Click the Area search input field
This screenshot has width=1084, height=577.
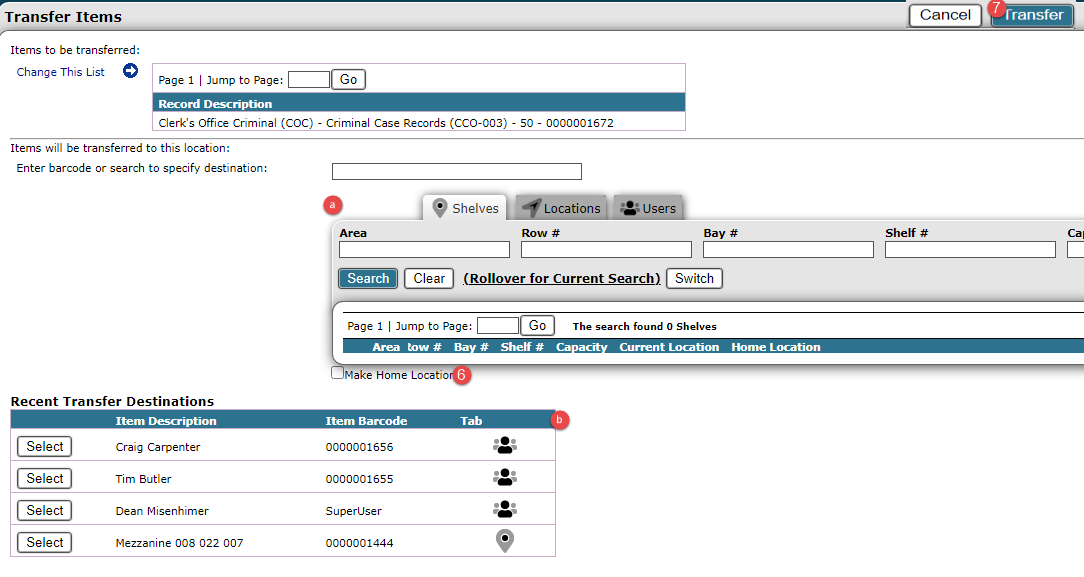tap(424, 250)
